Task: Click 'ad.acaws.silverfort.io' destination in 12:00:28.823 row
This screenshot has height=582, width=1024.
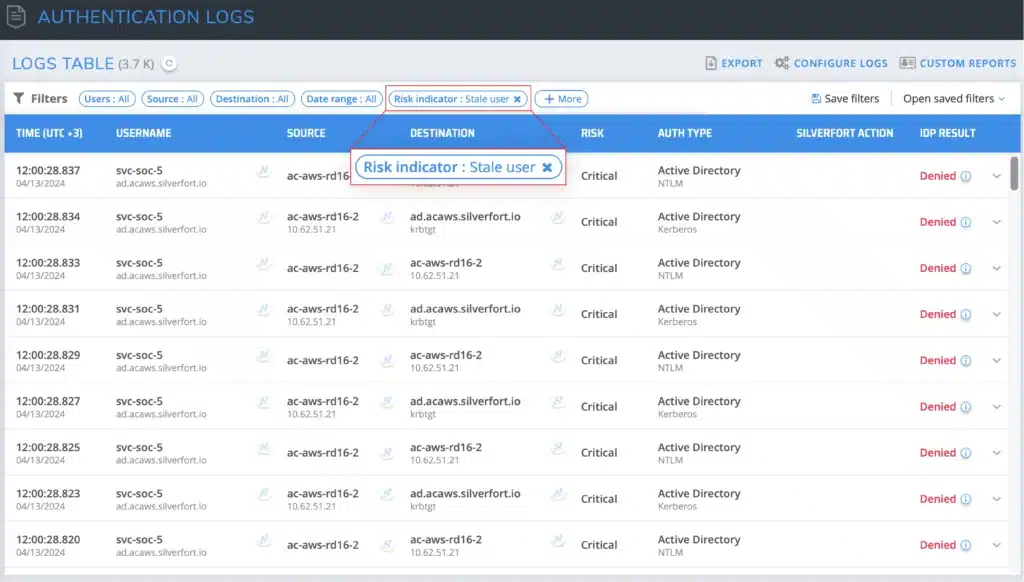Action: [x=465, y=494]
